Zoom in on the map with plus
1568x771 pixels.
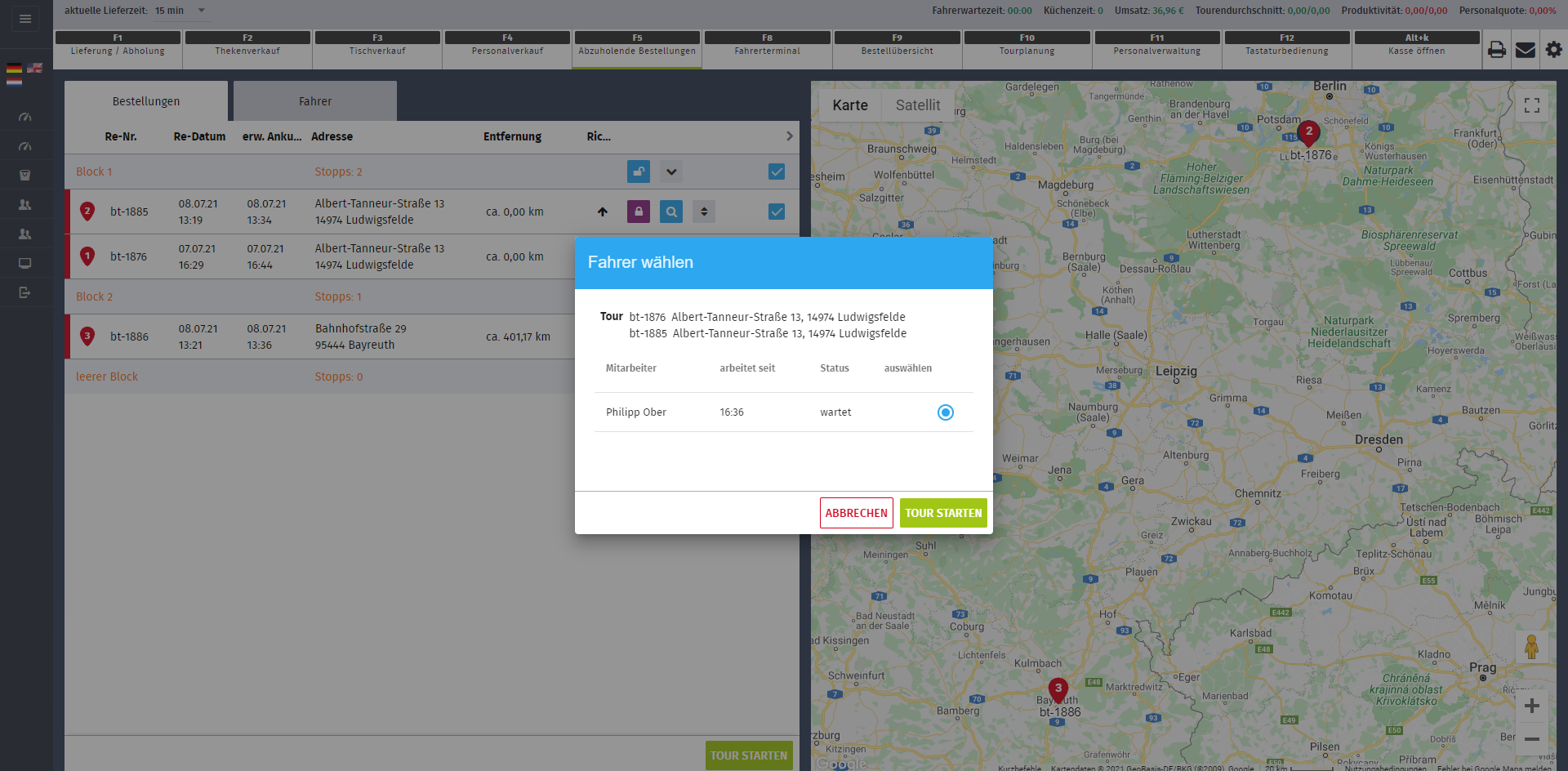[1532, 706]
